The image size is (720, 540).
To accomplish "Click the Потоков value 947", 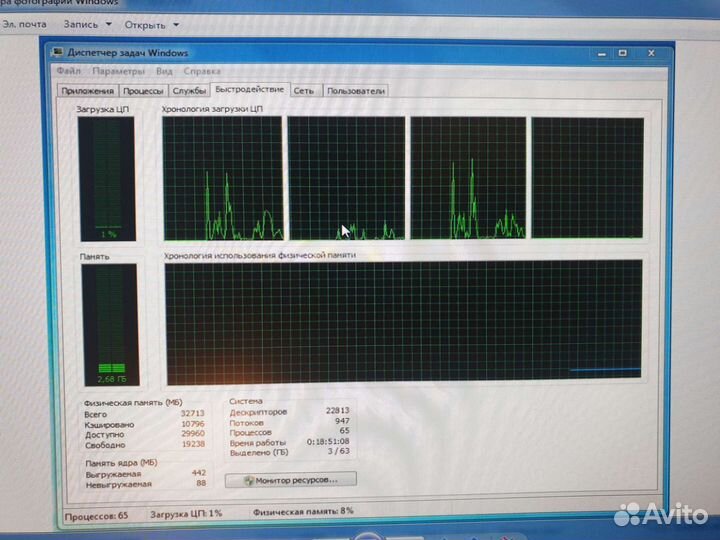I will (x=342, y=421).
